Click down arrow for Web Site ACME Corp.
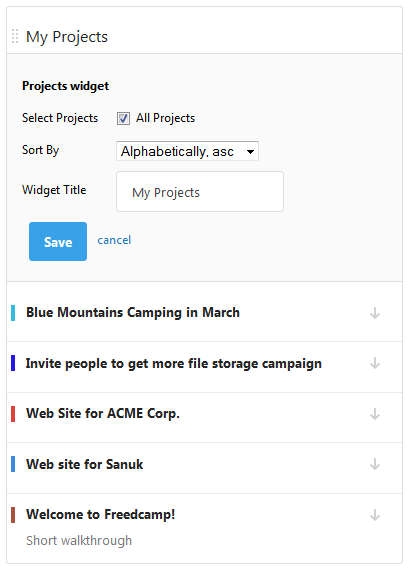Viewport: 408px width, 574px height. coord(375,414)
